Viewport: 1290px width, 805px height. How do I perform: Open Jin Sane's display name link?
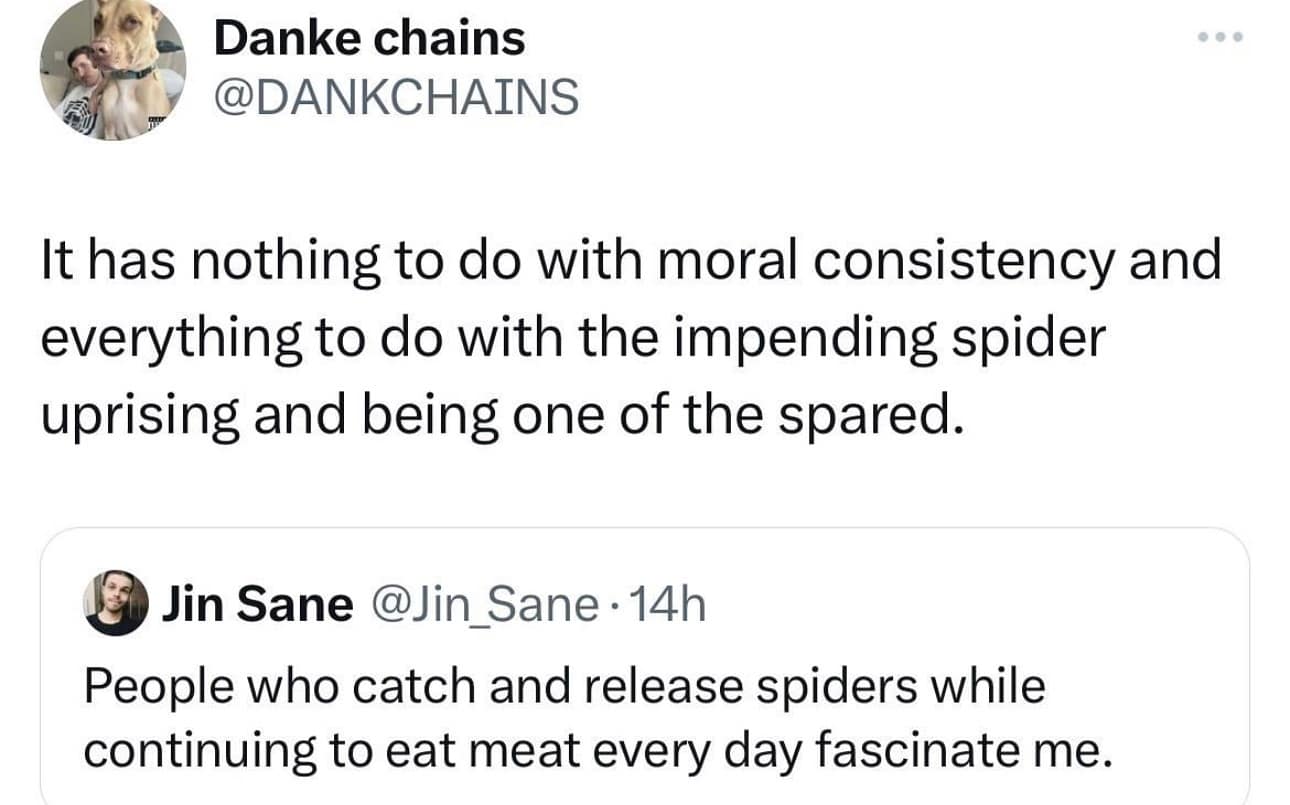[257, 604]
